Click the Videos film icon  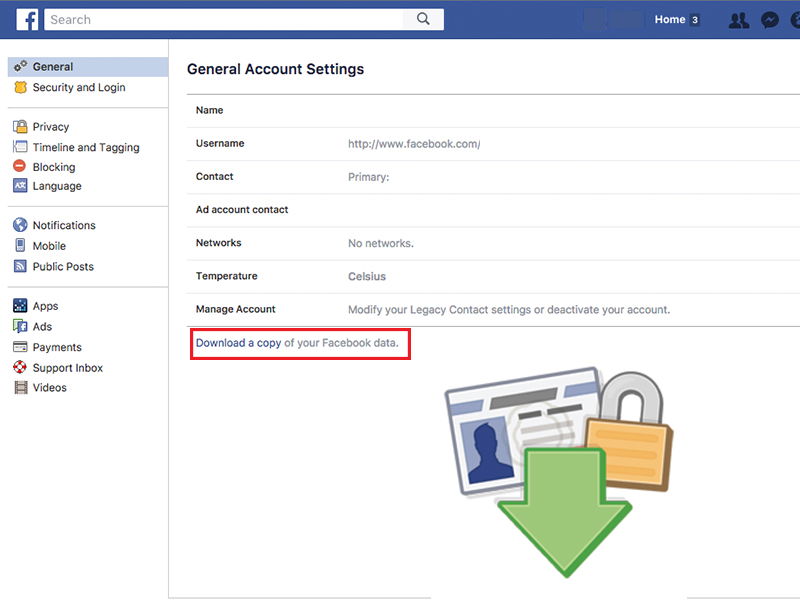click(20, 387)
